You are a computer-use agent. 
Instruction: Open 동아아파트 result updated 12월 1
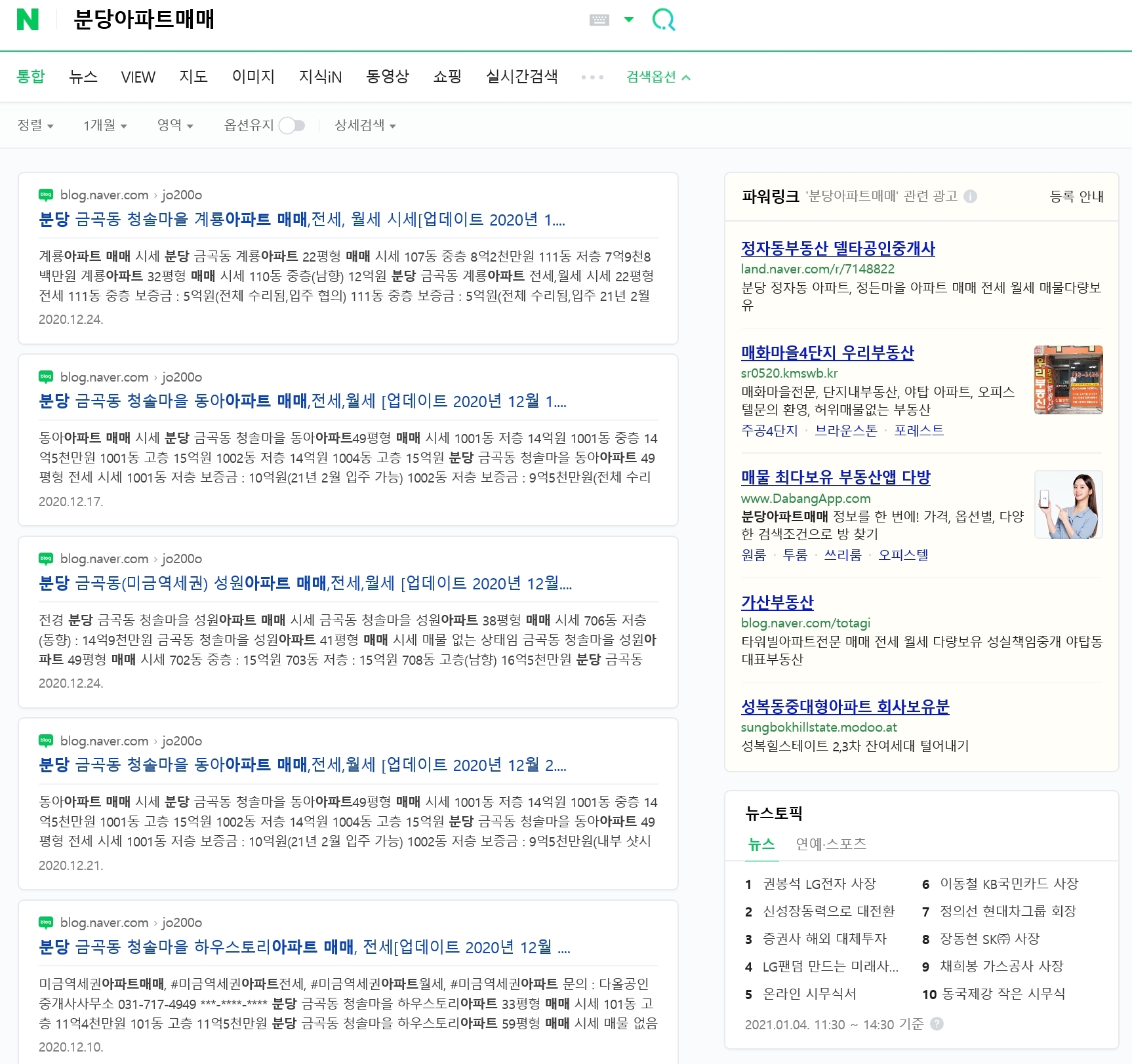(302, 401)
